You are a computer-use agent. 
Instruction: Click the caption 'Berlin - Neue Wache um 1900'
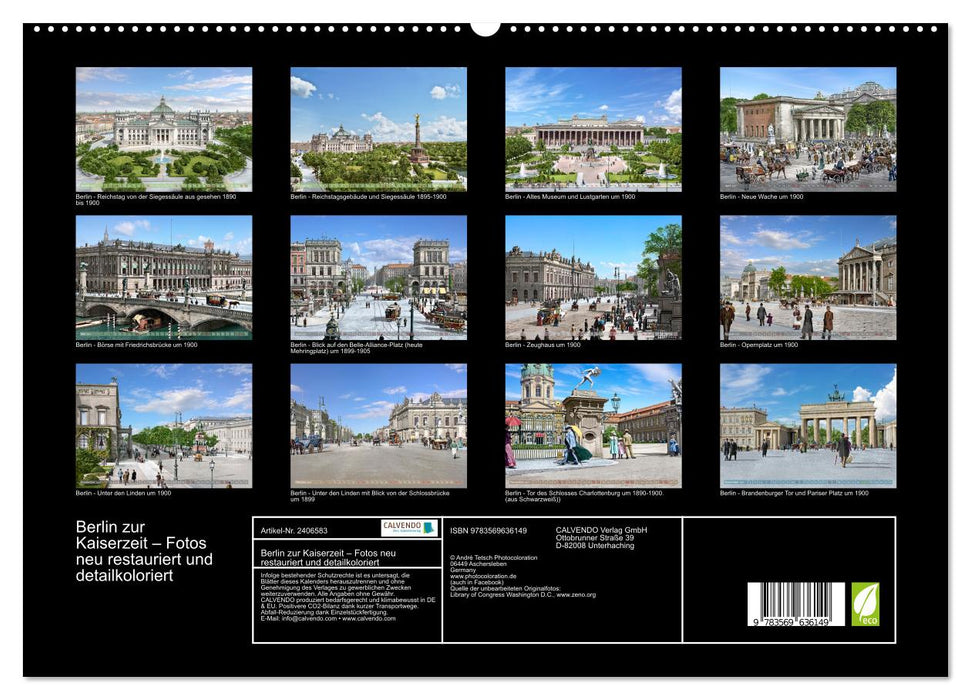tap(762, 196)
